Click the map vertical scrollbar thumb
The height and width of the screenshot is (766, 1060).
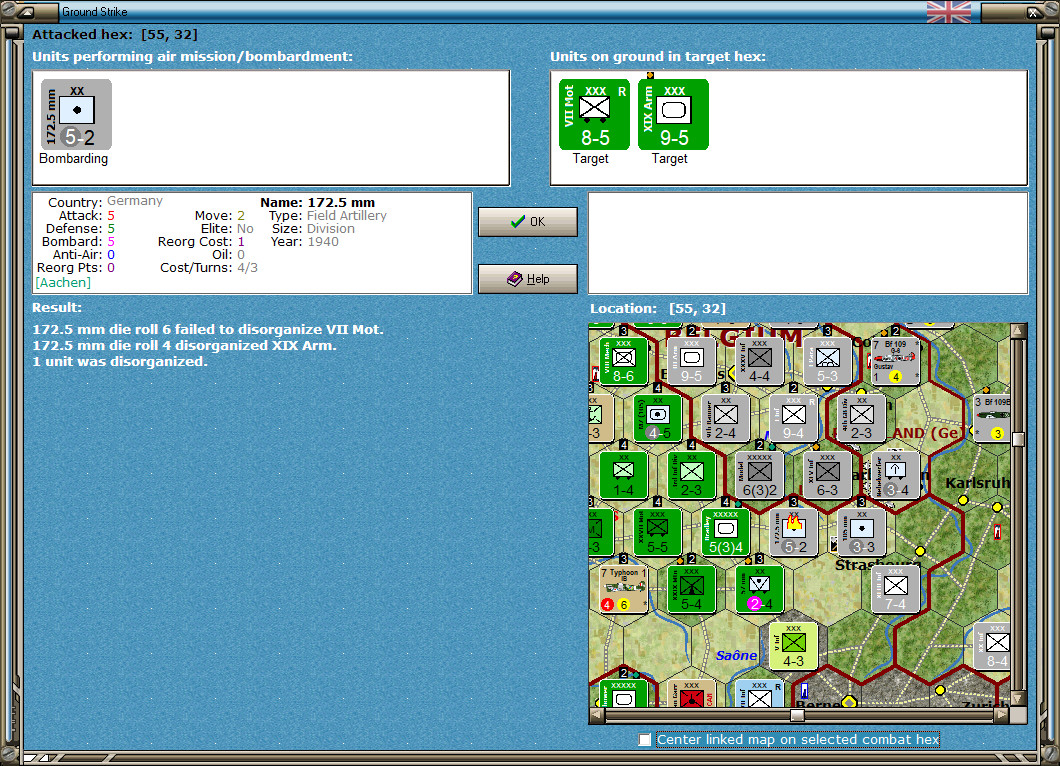click(1018, 439)
